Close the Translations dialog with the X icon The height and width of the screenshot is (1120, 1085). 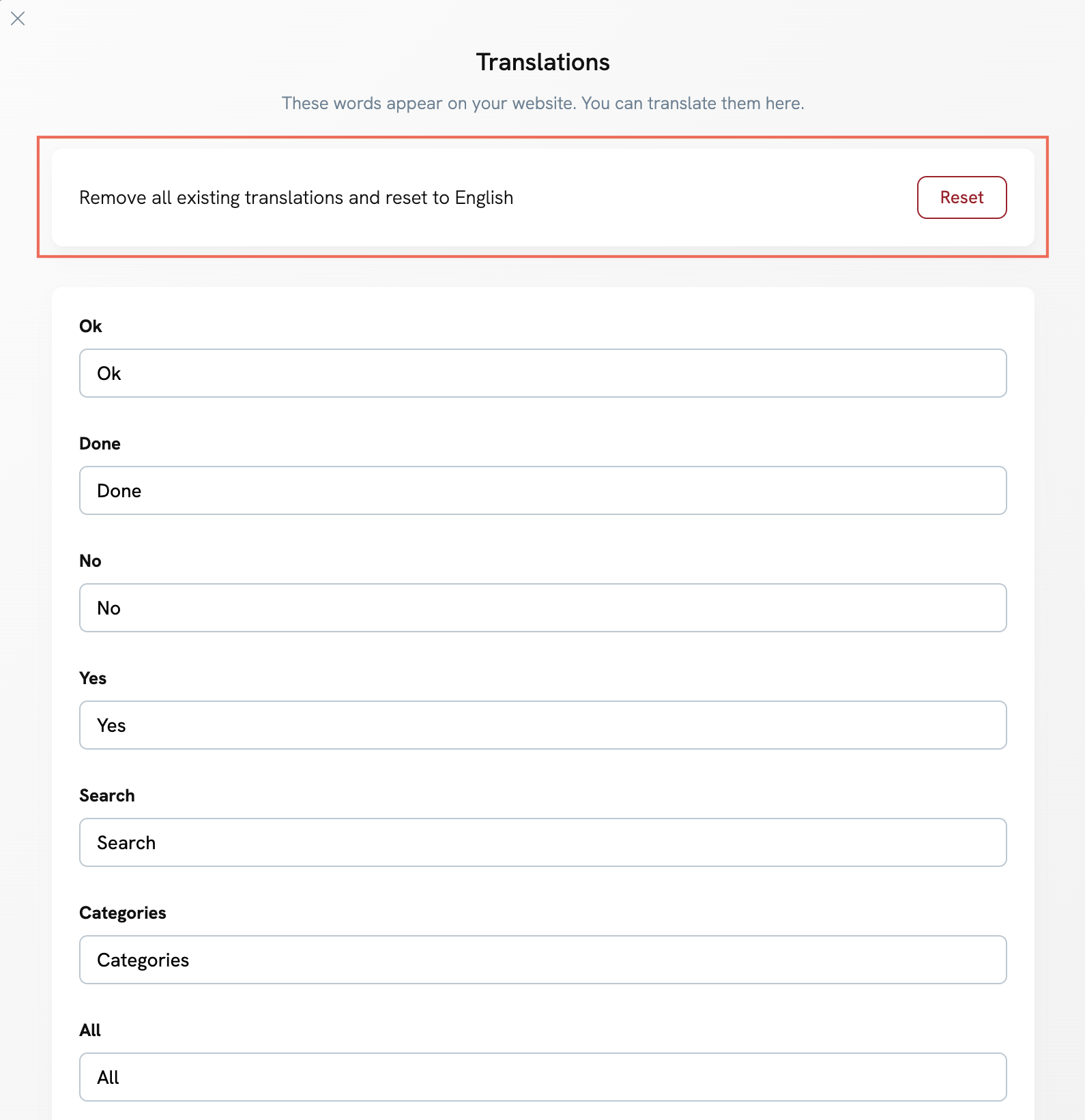[18, 18]
